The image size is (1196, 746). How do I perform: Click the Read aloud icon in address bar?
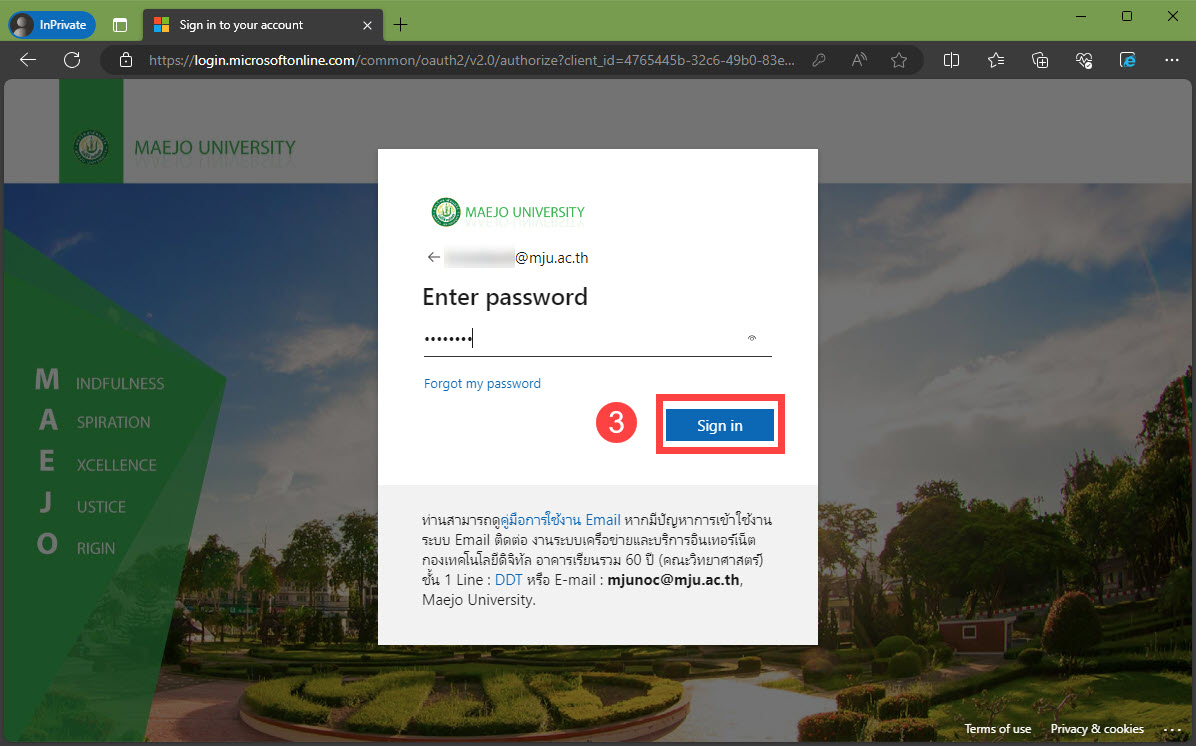(859, 60)
